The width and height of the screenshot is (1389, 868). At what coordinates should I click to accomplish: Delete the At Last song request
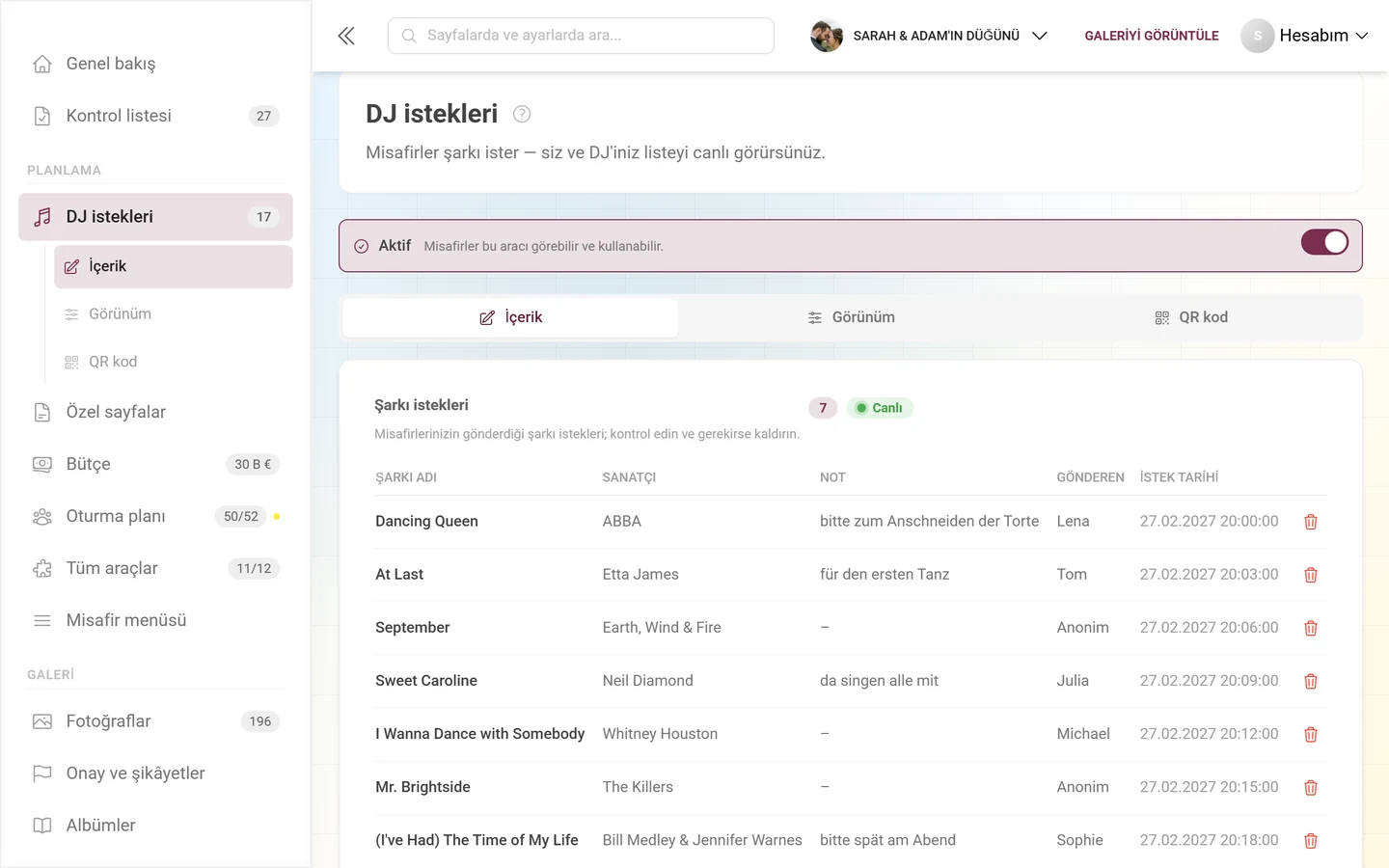[x=1311, y=575]
